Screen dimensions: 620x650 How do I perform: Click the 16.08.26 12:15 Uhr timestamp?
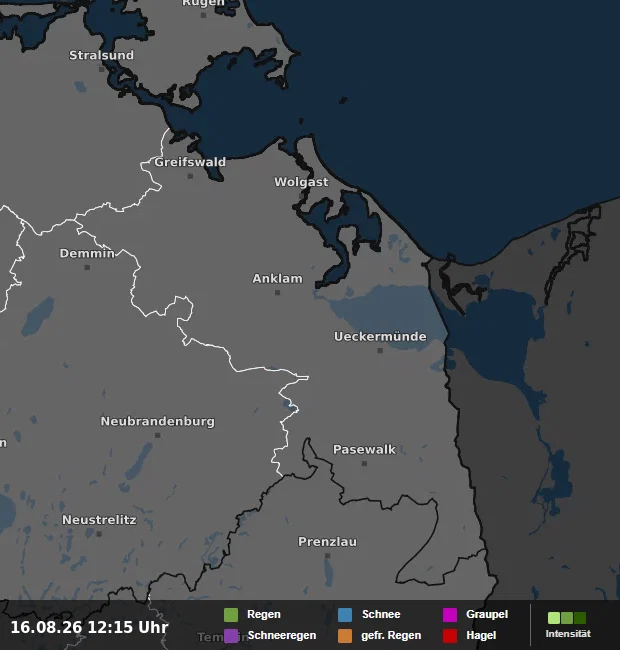tap(90, 627)
